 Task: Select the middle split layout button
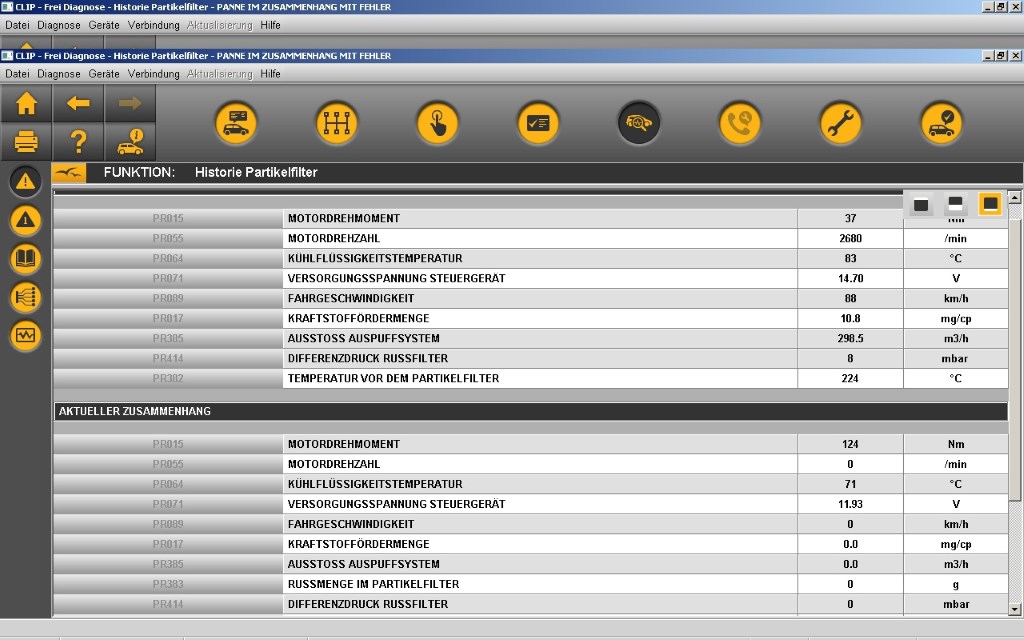click(955, 204)
